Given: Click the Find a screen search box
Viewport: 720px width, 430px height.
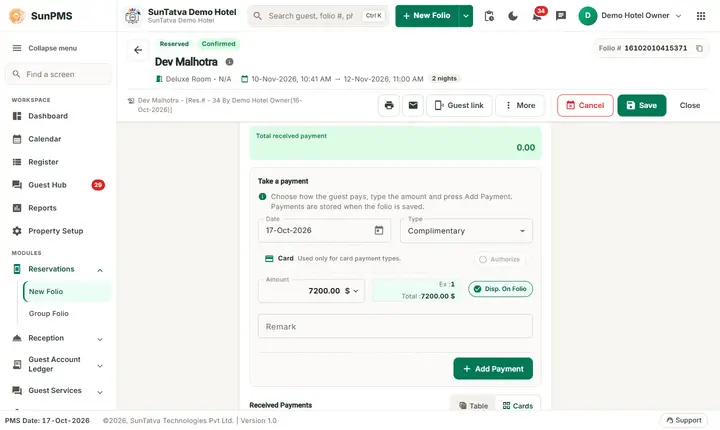Looking at the screenshot, I should [x=58, y=74].
